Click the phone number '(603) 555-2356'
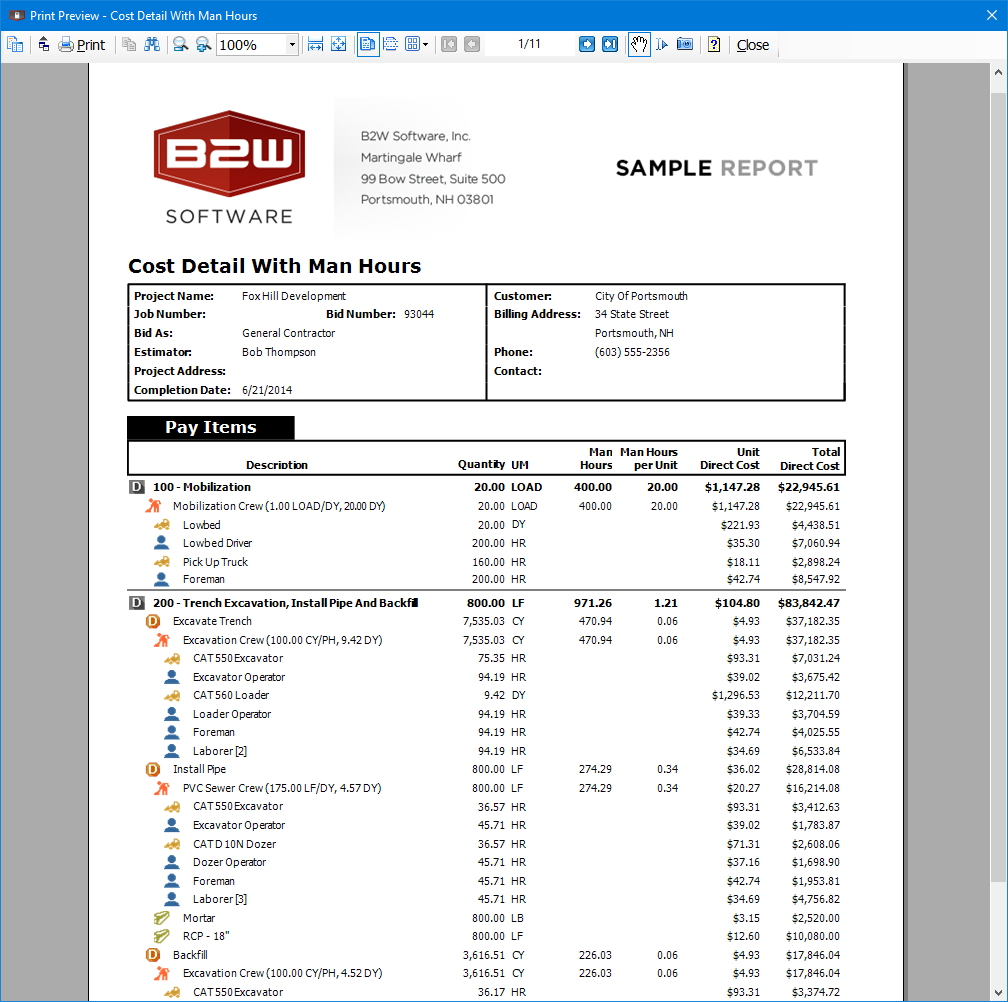Image resolution: width=1008 pixels, height=1002 pixels. 632,352
